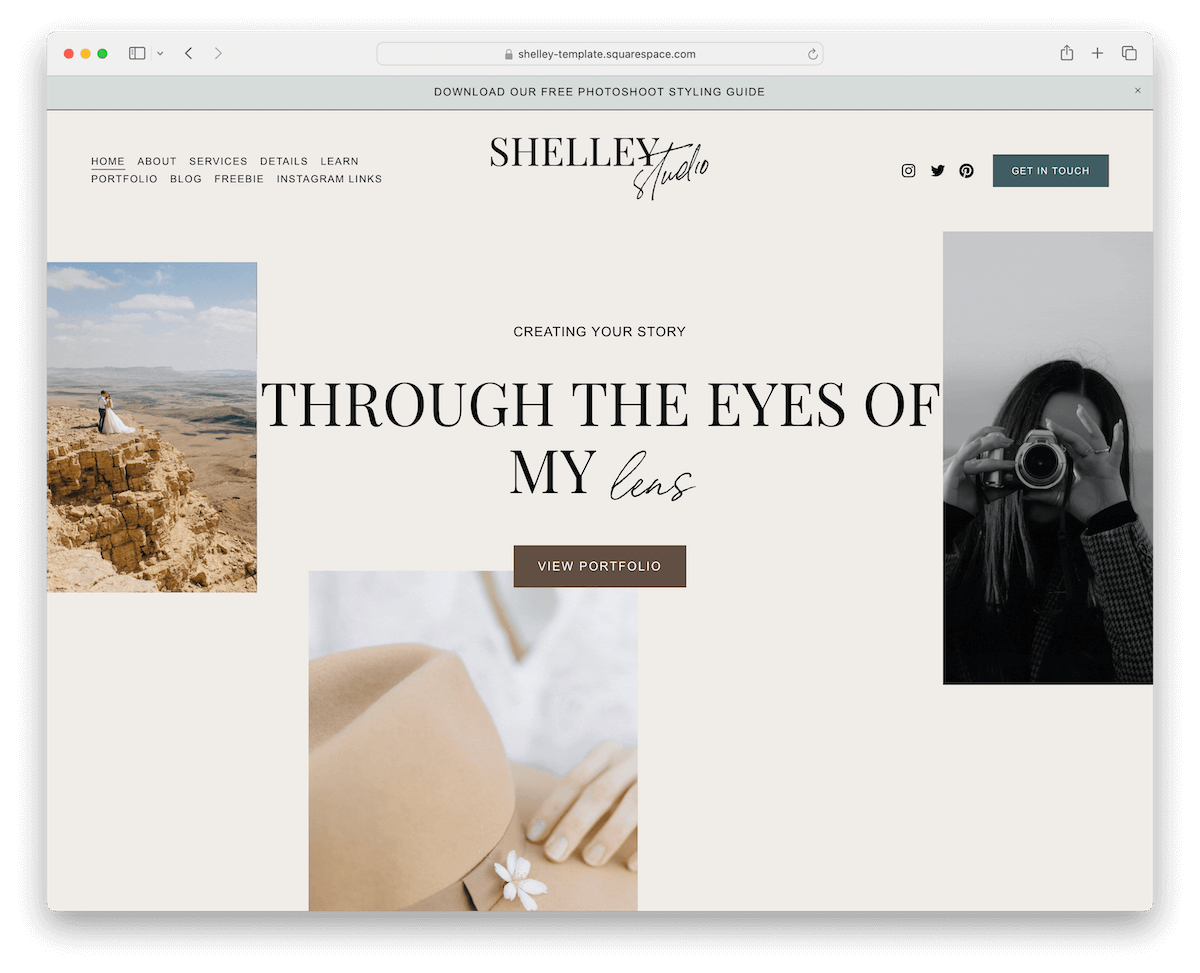Reload the page with refresh icon
1200x973 pixels.
click(812, 54)
